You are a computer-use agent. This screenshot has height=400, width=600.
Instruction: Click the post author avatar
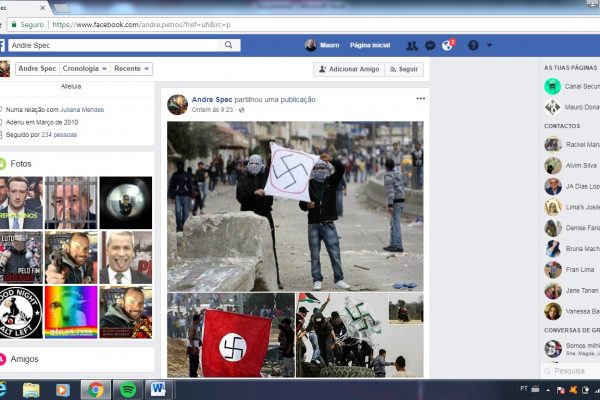pyautogui.click(x=177, y=104)
